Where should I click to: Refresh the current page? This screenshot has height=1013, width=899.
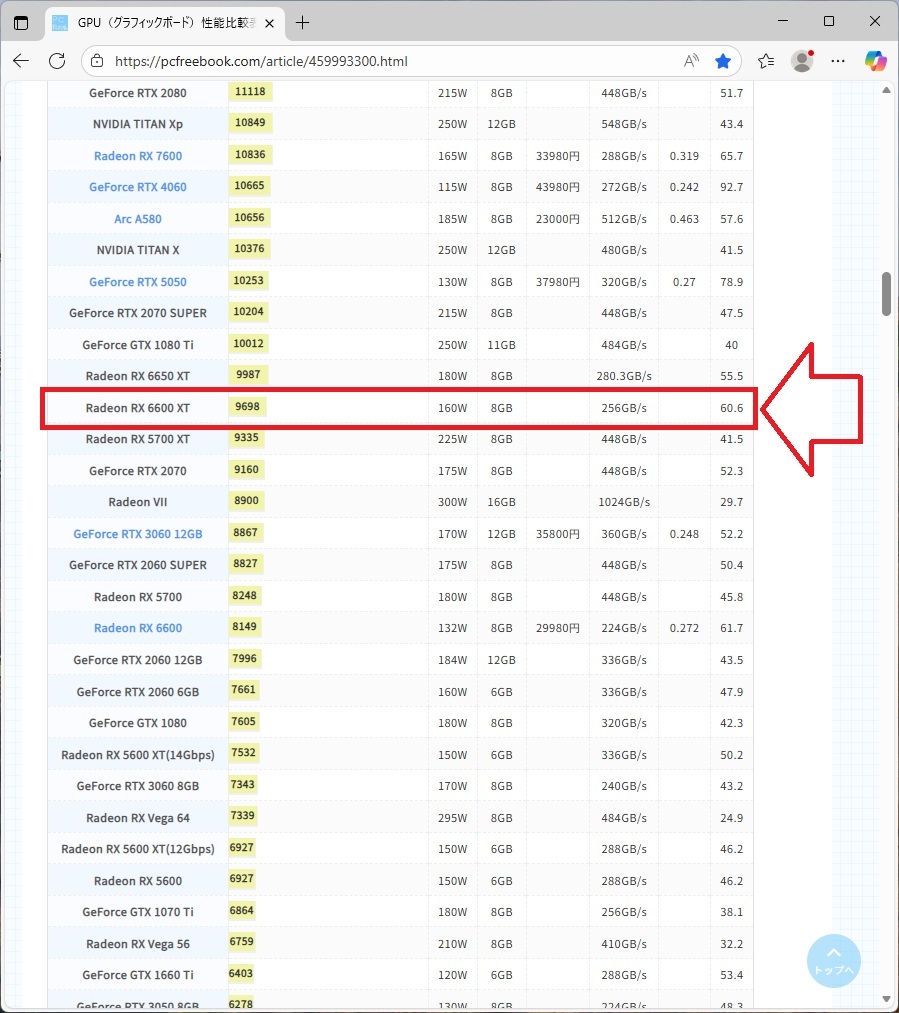click(x=57, y=61)
